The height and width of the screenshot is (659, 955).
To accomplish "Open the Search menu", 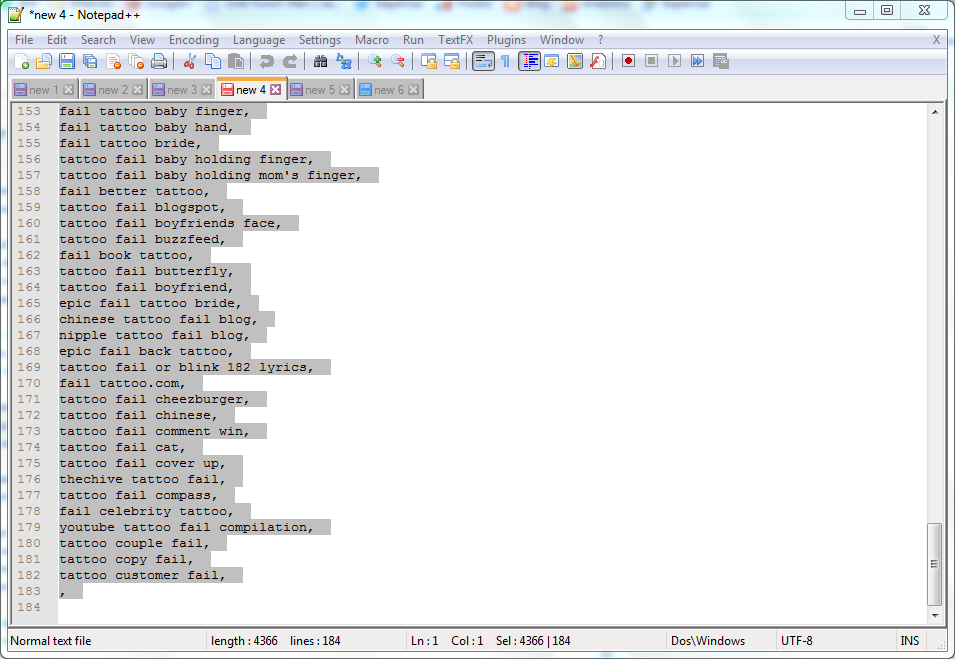I will pyautogui.click(x=98, y=40).
